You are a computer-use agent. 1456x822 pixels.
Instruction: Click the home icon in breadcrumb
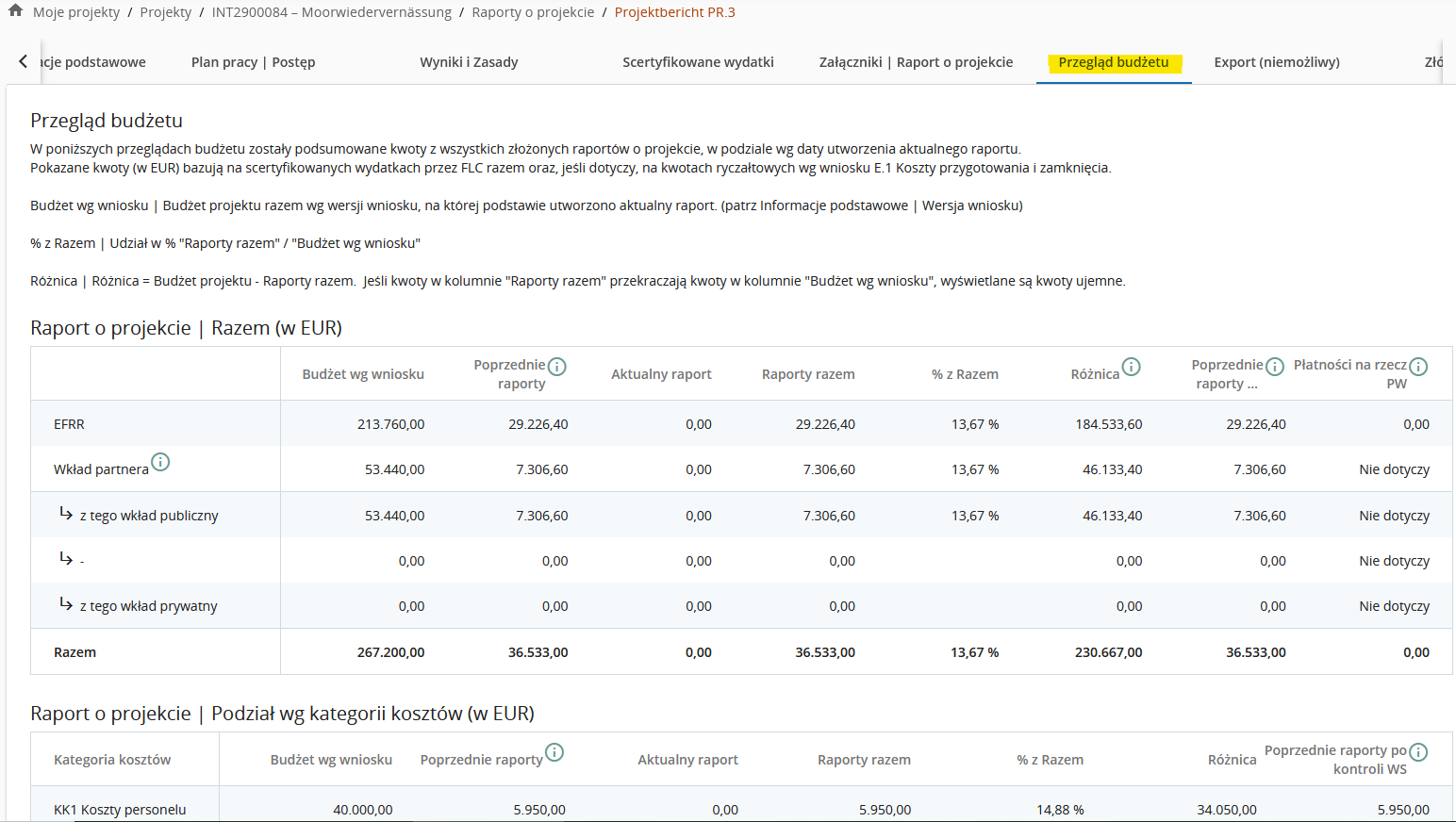coord(15,10)
